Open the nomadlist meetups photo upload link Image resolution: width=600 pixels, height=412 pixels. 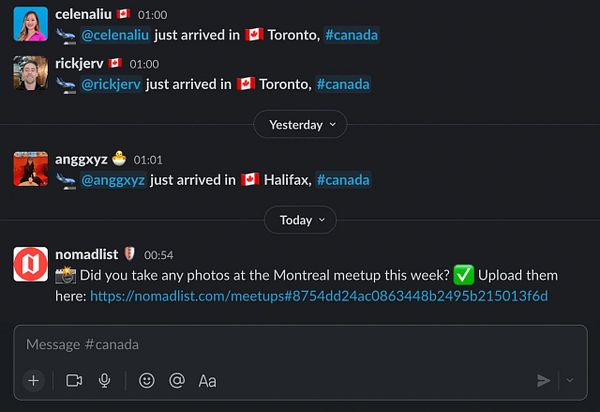[x=318, y=295]
